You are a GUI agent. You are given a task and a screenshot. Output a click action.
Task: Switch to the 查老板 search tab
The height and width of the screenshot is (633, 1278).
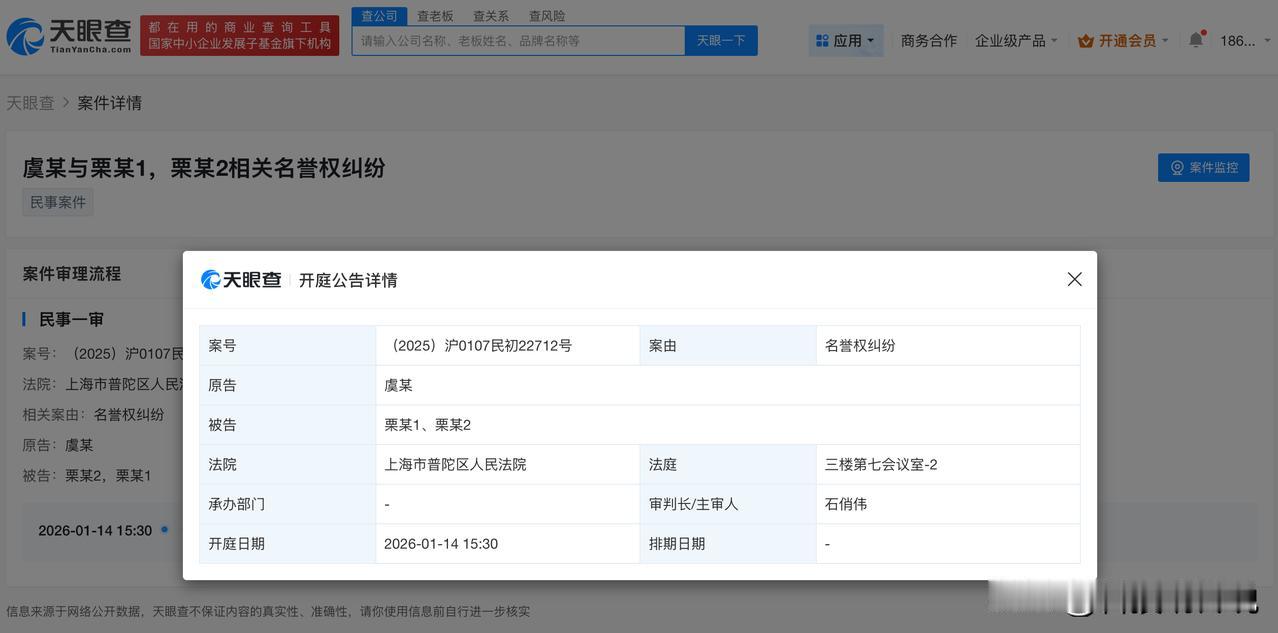point(435,16)
